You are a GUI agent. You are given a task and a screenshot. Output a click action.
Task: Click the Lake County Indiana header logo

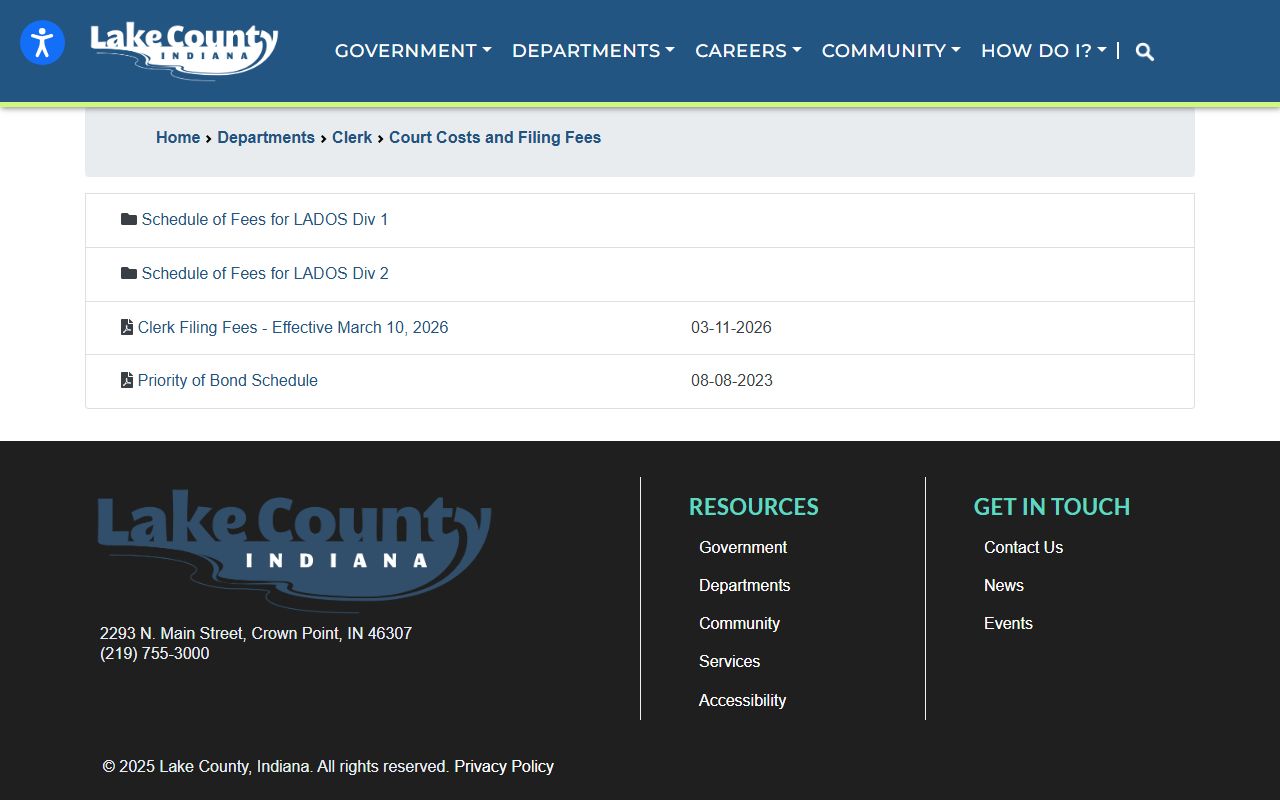184,50
